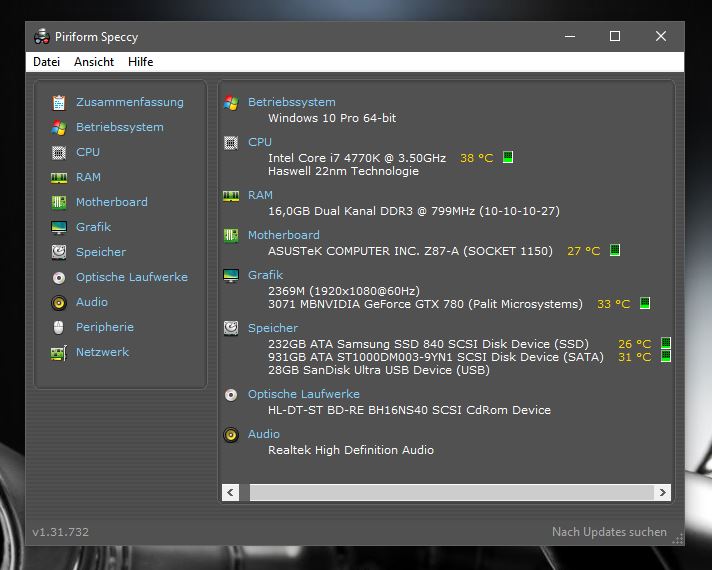
Task: Click the horizontal scrollbar left arrow
Action: [231, 492]
